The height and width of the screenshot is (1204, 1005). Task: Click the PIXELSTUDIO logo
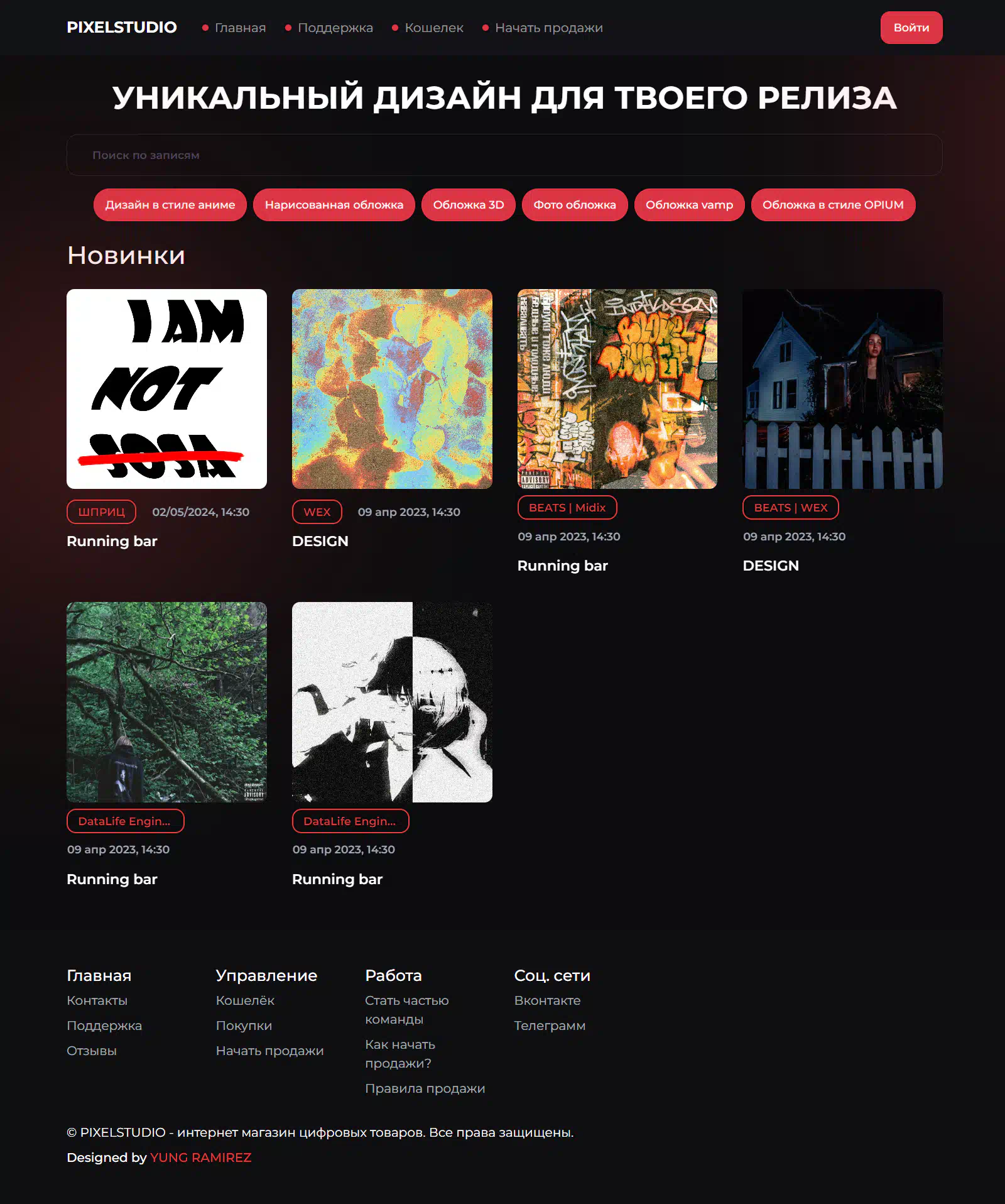122,28
